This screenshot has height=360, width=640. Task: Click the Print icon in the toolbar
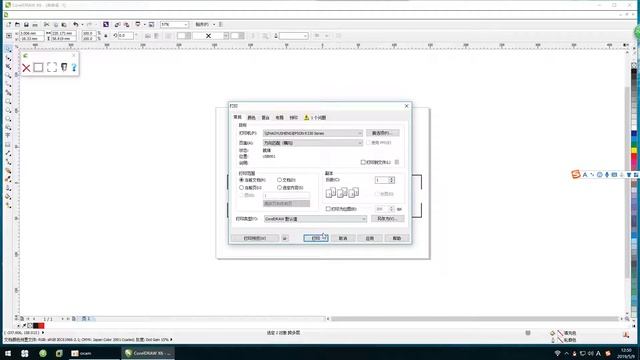[35, 24]
